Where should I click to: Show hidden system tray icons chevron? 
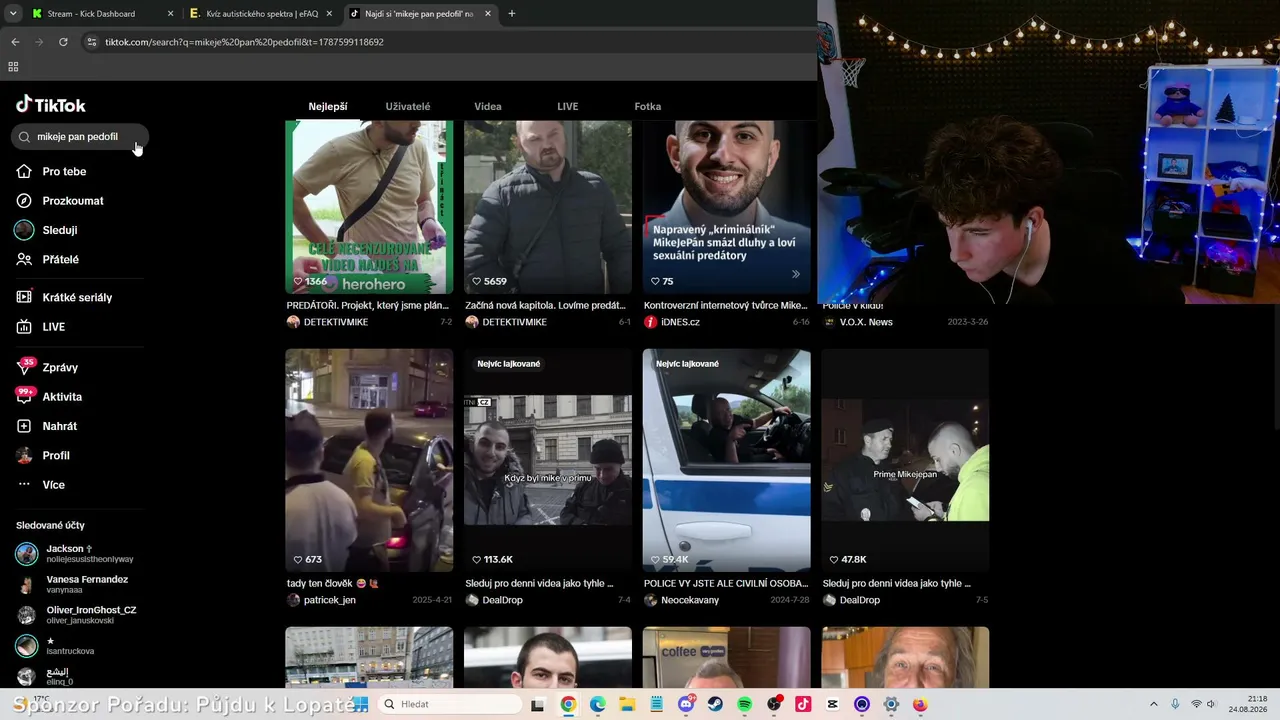coord(1153,704)
